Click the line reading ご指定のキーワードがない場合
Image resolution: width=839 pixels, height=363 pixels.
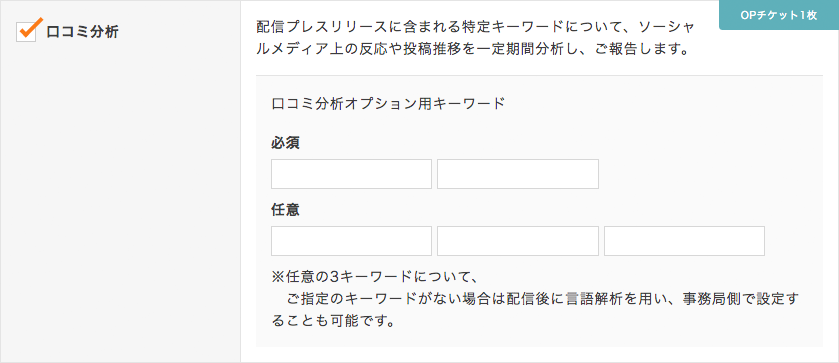pos(543,300)
